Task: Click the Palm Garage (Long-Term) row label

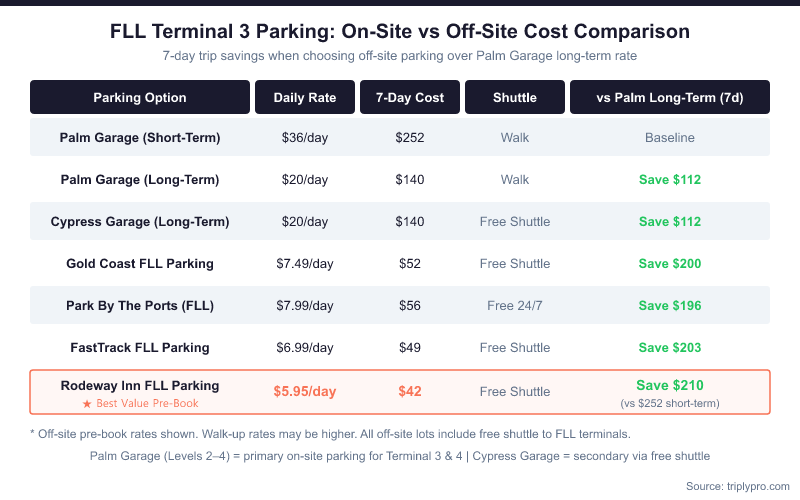Action: click(140, 180)
